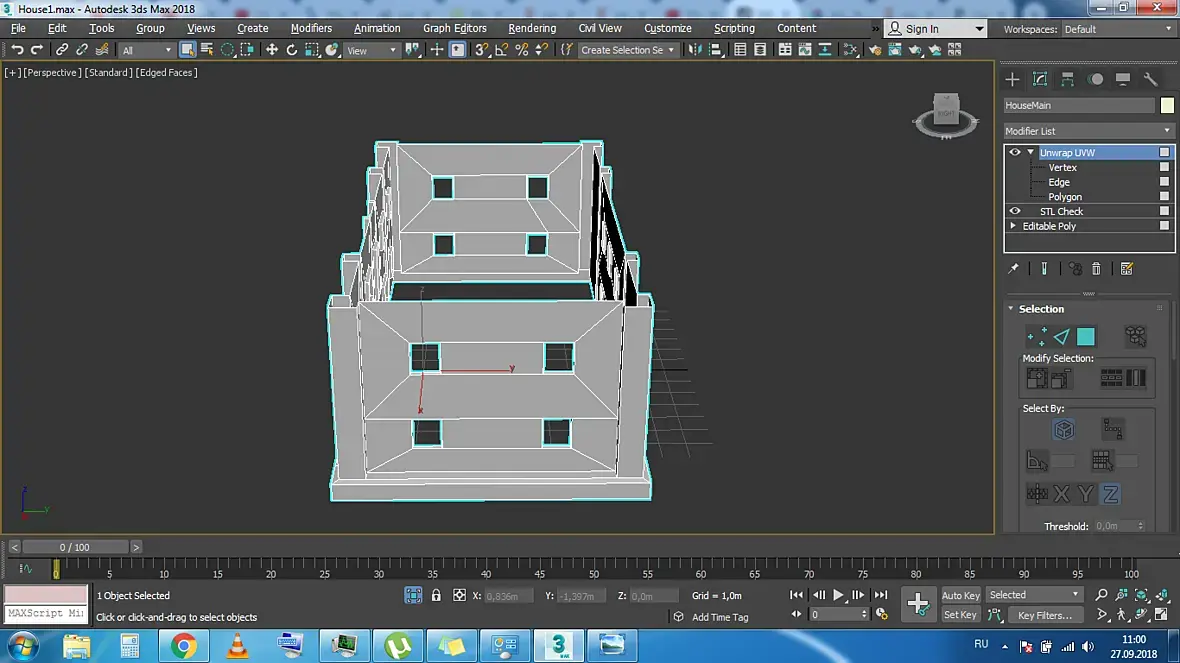This screenshot has height=663, width=1180.
Task: Click the Key Filters button
Action: (x=1045, y=615)
